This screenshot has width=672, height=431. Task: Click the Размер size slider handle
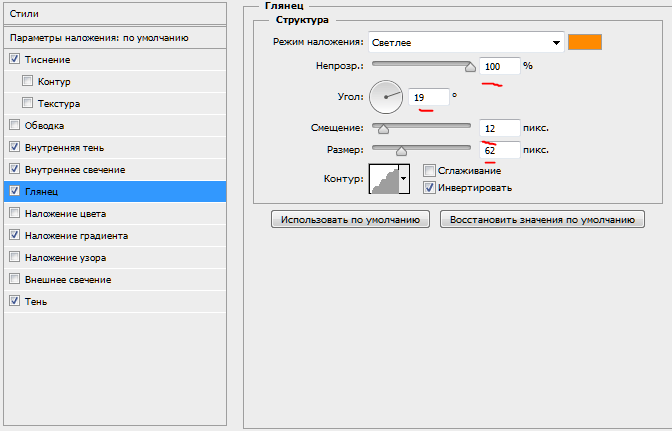402,151
